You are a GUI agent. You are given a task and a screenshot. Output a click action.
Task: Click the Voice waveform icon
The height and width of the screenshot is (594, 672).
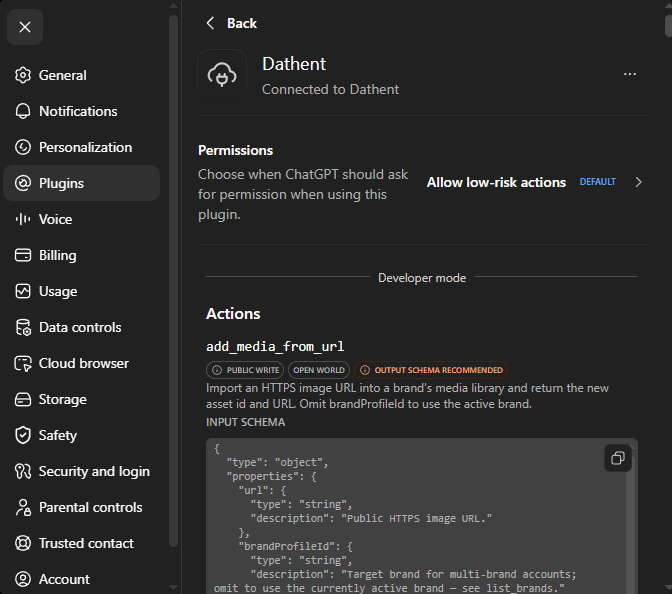[23, 219]
